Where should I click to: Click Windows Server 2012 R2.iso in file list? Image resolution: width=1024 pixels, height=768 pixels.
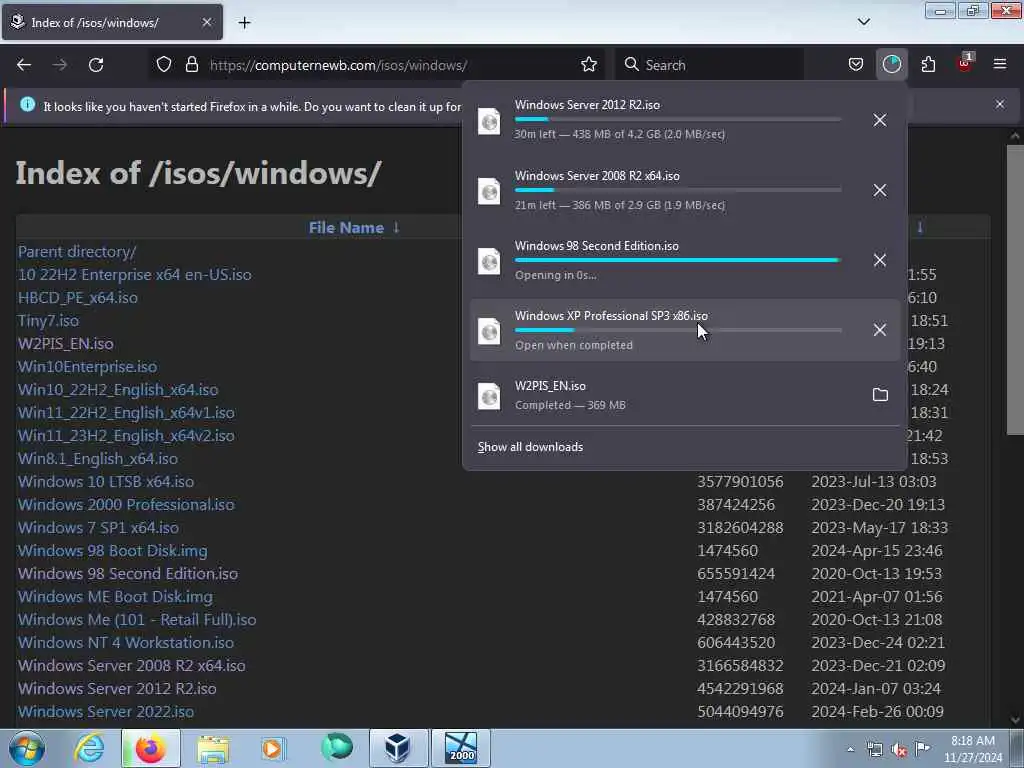click(117, 688)
